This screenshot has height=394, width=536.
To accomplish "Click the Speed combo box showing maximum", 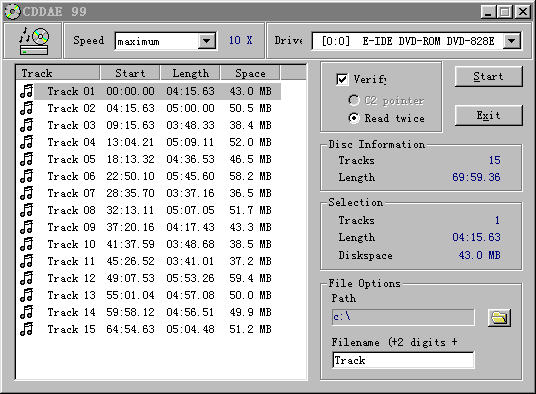I will 165,41.
